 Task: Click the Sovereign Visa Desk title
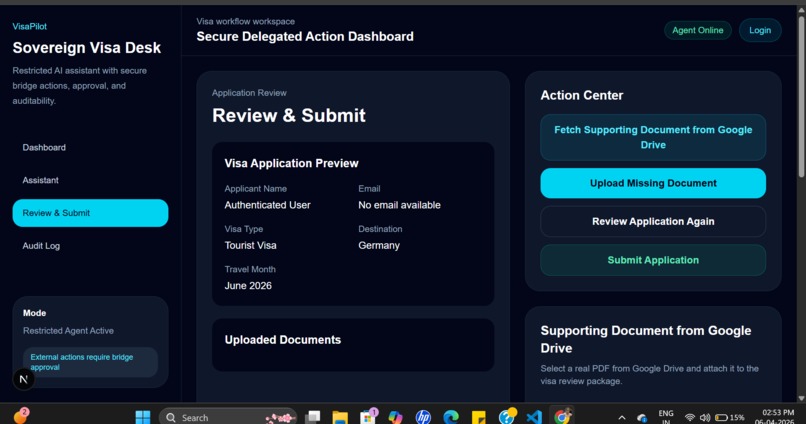pyautogui.click(x=87, y=48)
